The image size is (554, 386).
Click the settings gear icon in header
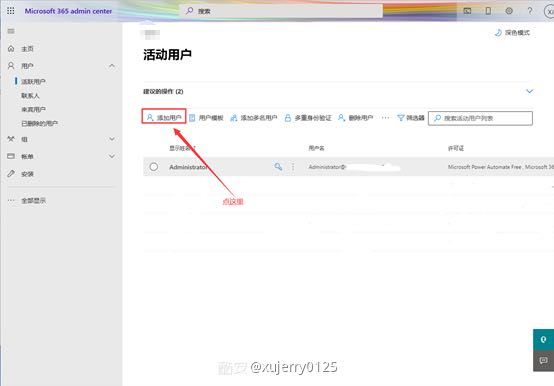pyautogui.click(x=509, y=11)
